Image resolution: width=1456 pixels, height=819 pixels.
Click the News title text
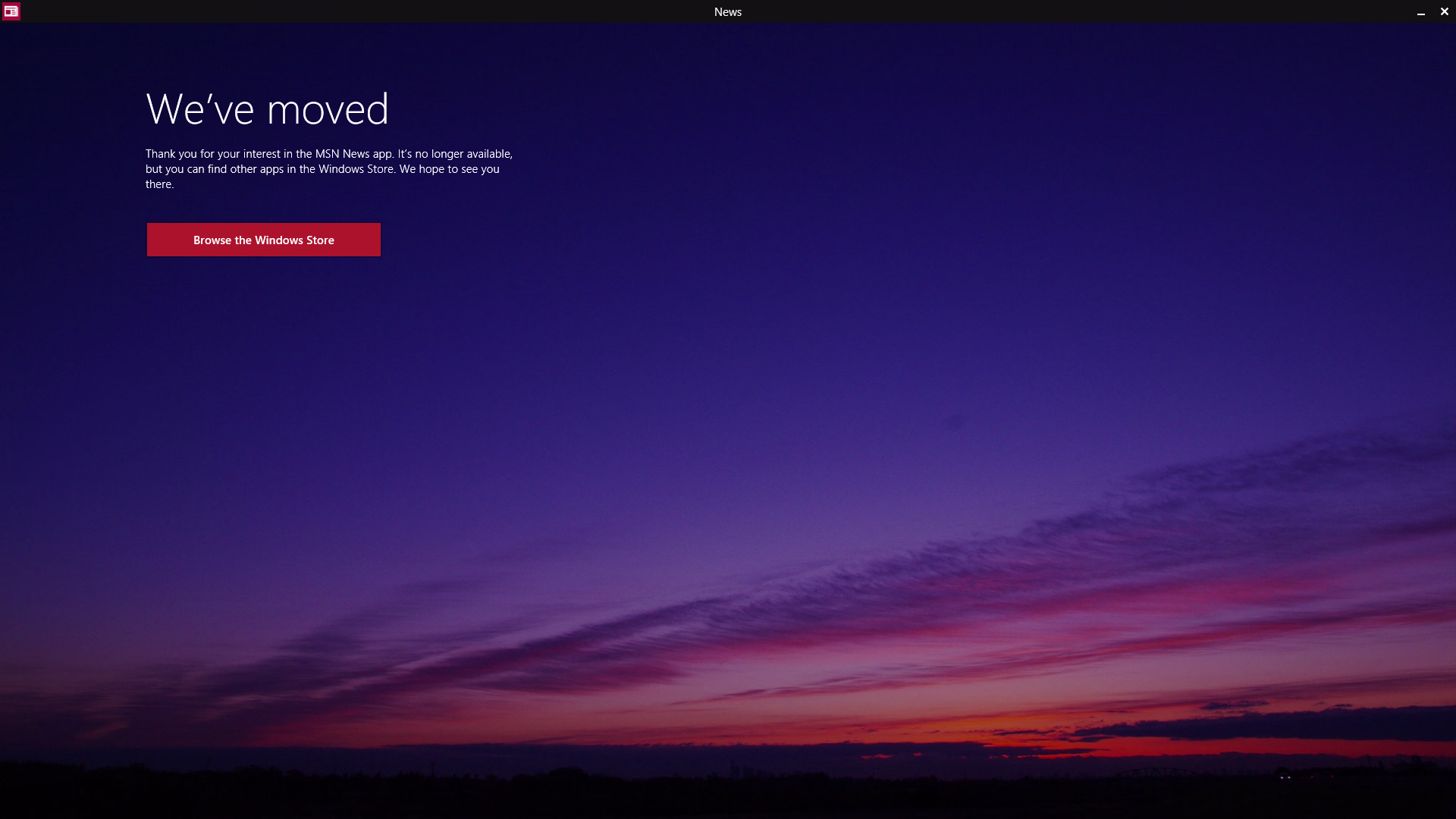coord(727,12)
